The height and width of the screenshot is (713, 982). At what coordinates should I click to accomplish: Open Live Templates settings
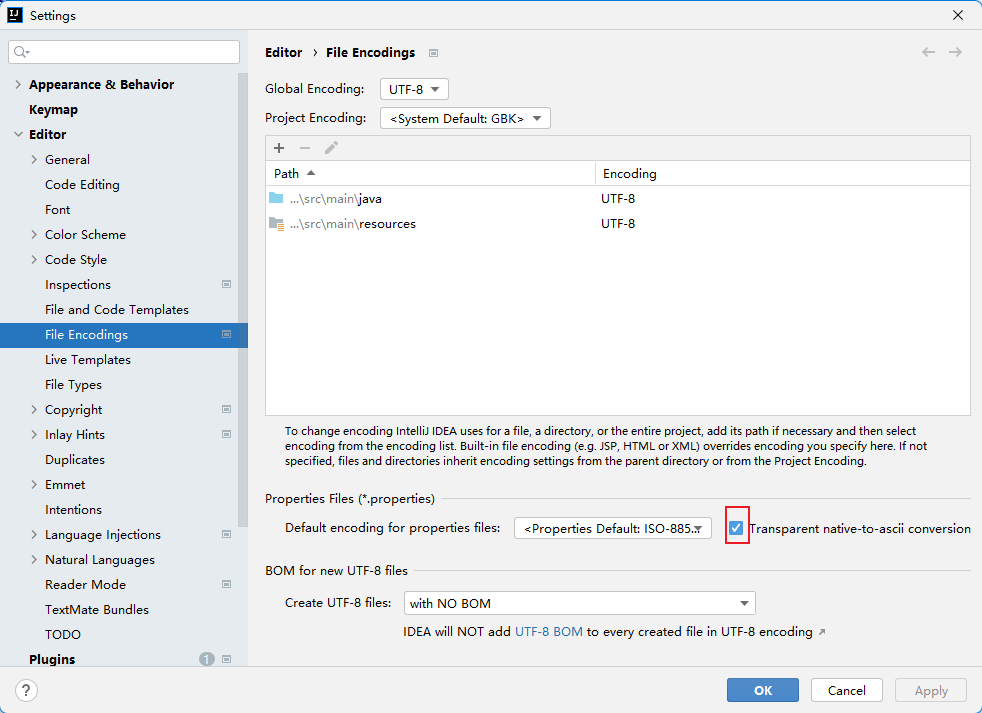coord(88,360)
